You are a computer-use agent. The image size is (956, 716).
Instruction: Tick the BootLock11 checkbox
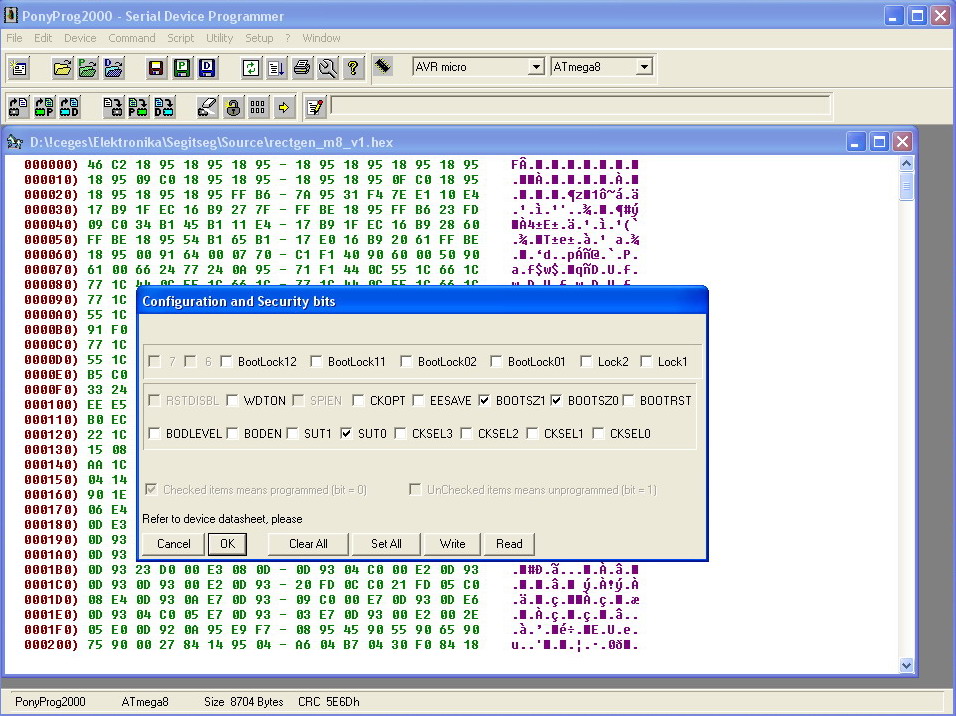(x=316, y=362)
